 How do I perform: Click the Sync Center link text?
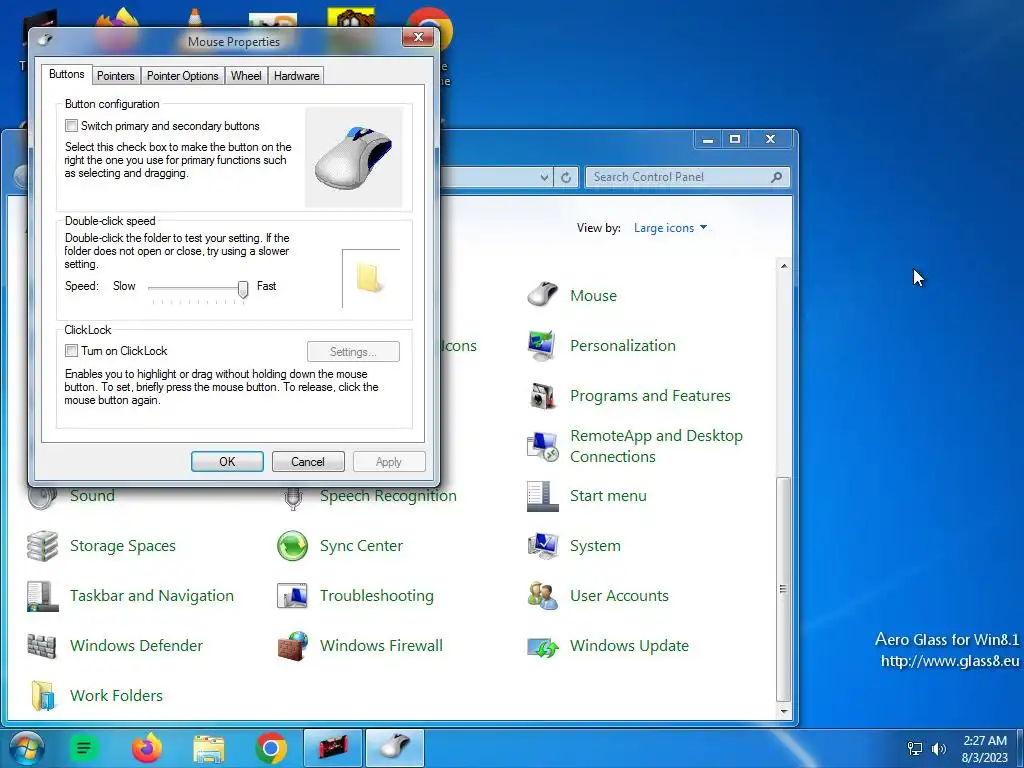click(x=361, y=546)
